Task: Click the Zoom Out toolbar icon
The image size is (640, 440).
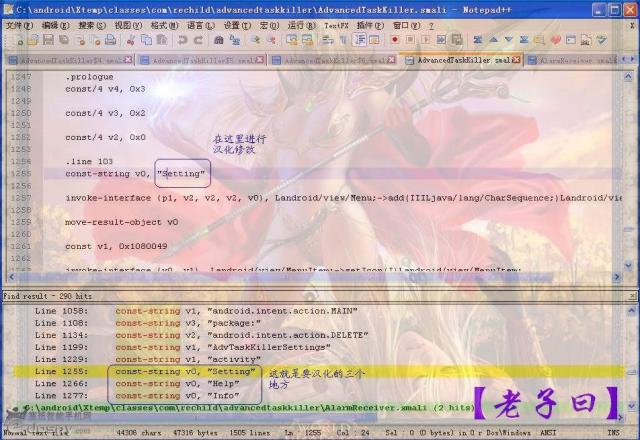Action: pyautogui.click(x=271, y=40)
